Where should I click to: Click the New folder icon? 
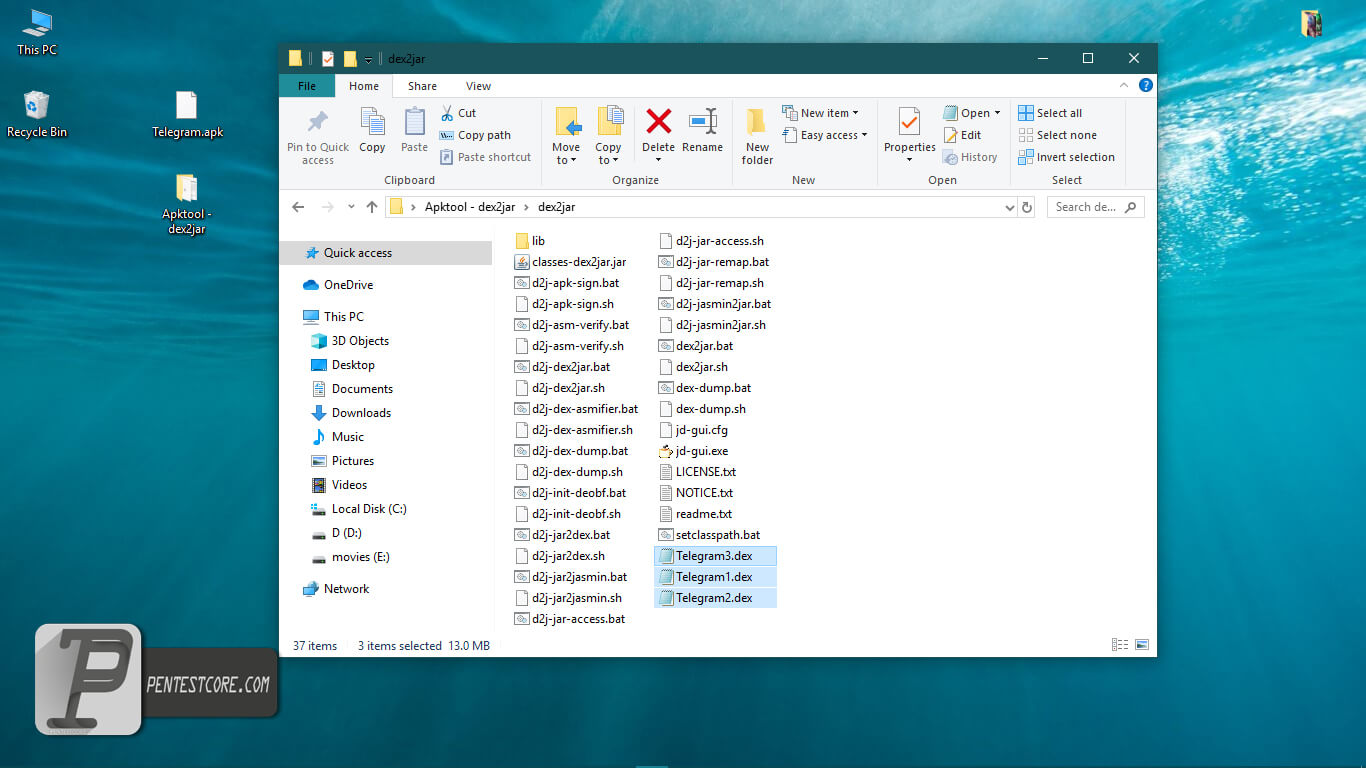757,122
